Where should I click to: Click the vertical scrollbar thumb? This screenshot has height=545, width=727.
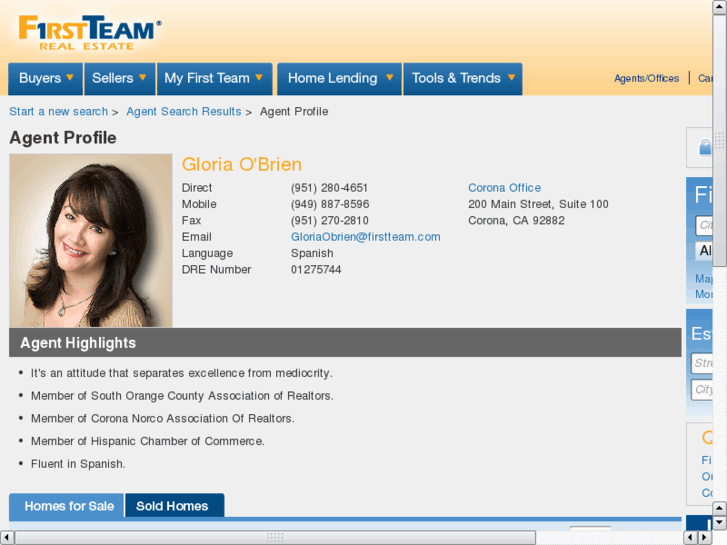coord(719,140)
